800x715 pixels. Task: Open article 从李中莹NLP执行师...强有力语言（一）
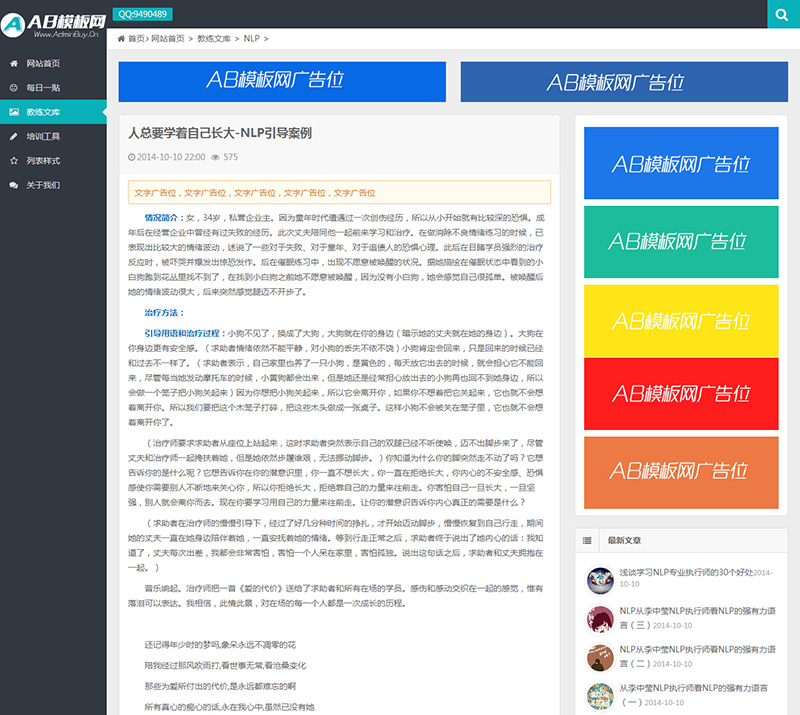(693, 695)
